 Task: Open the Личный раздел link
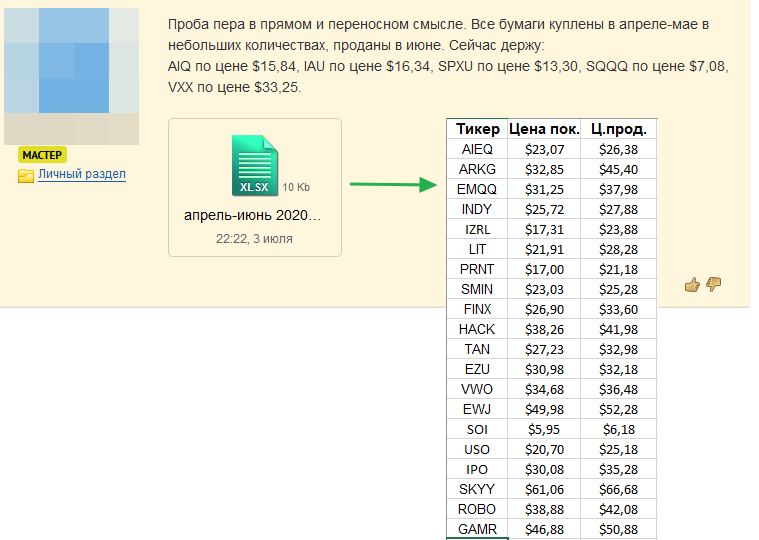tap(82, 175)
